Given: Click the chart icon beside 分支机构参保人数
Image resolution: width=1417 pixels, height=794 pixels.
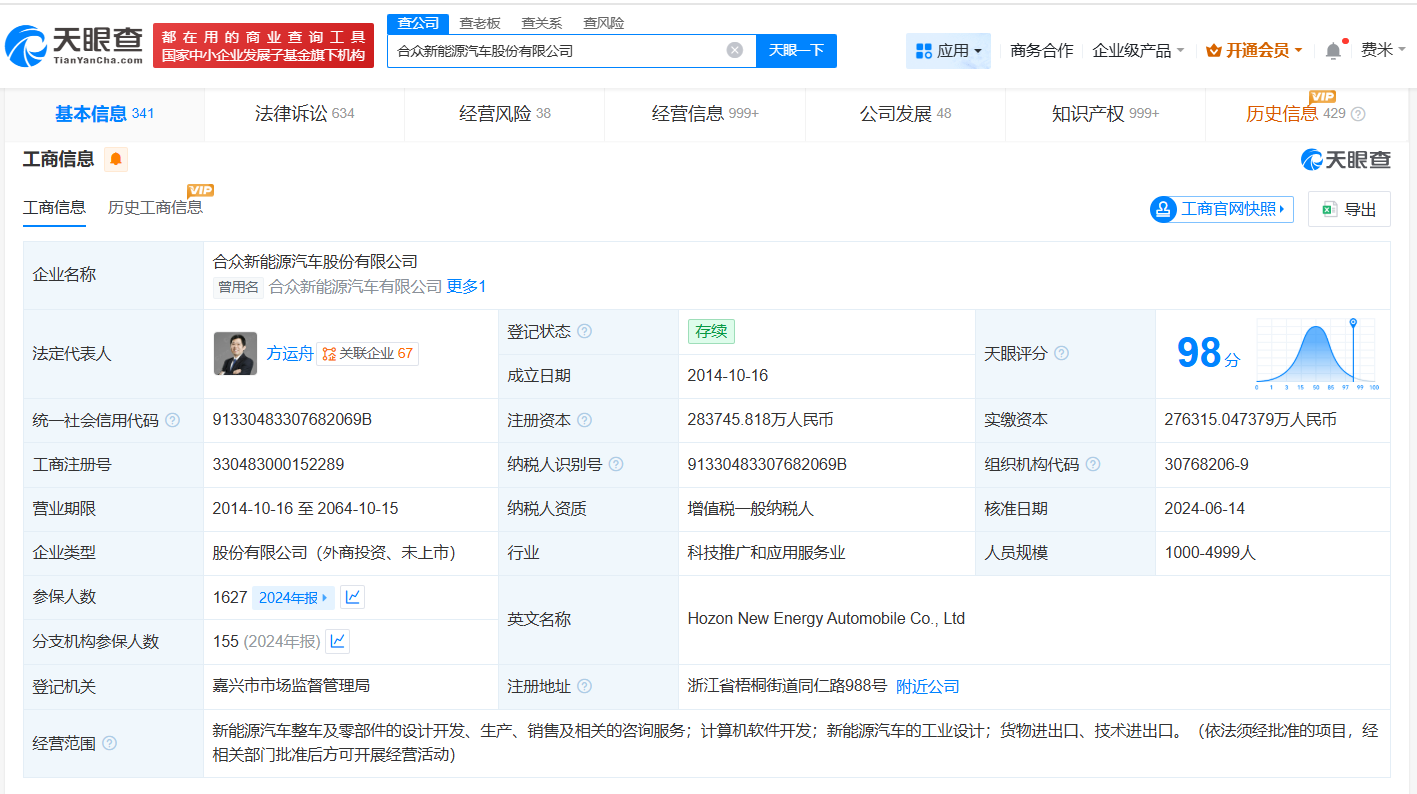Looking at the screenshot, I should [337, 641].
